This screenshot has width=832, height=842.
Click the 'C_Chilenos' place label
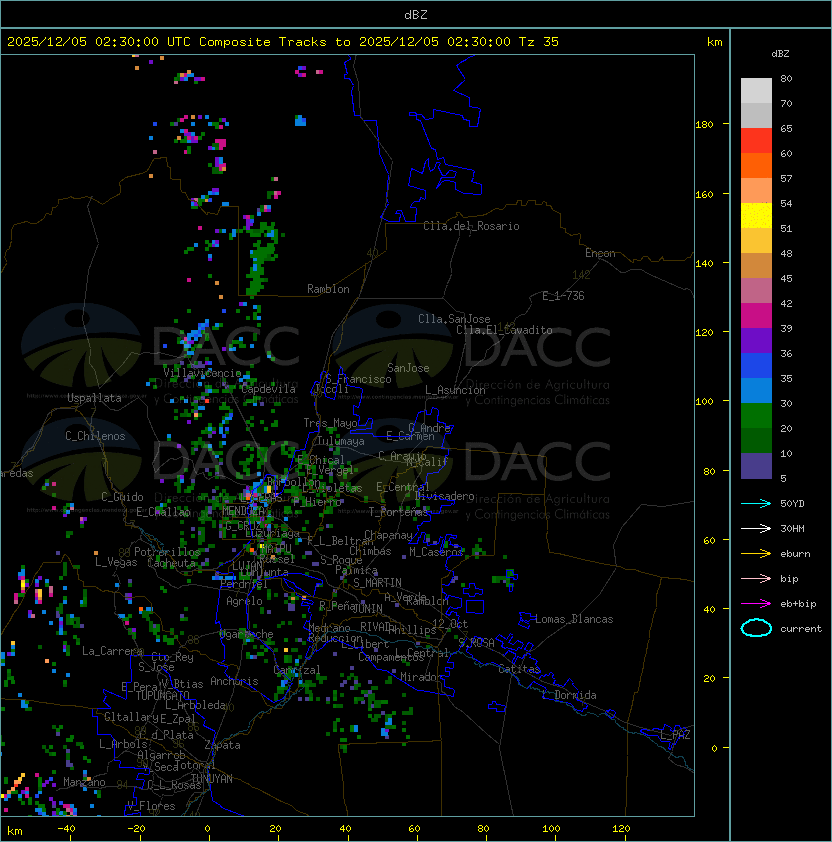(x=95, y=436)
